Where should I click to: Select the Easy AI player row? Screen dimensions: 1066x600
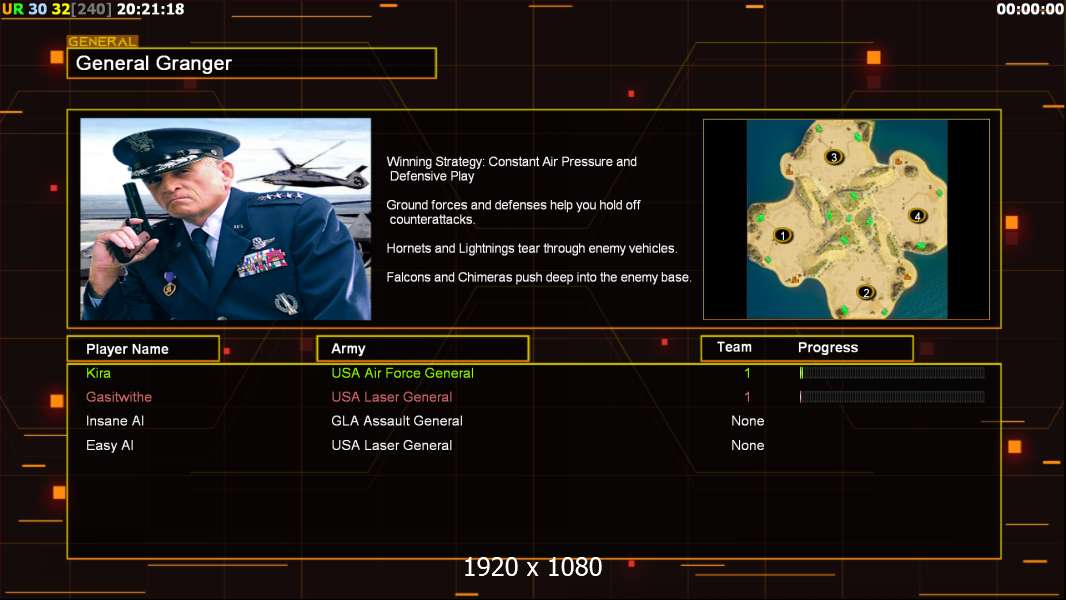click(x=534, y=446)
